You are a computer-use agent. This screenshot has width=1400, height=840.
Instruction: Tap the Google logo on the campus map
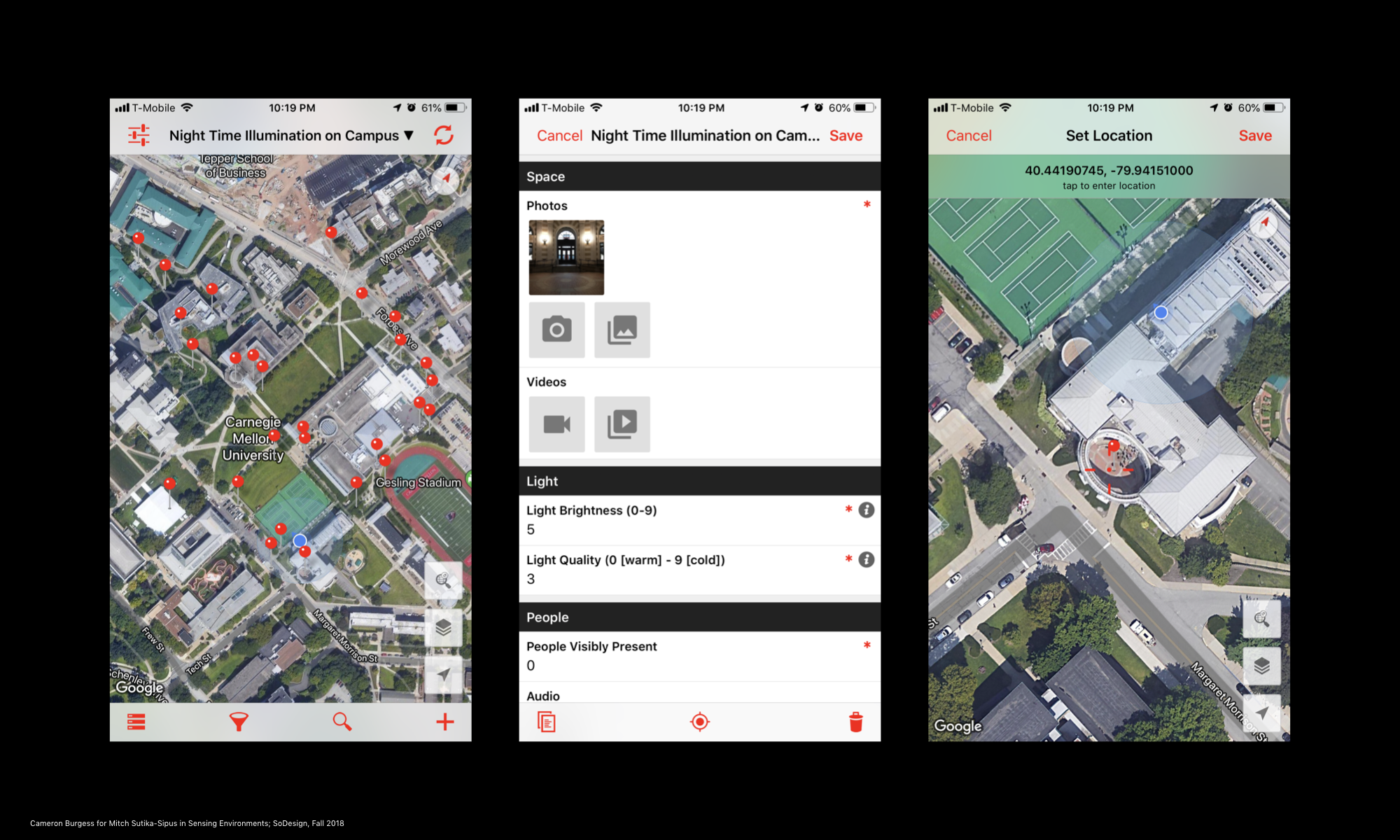[x=140, y=688]
